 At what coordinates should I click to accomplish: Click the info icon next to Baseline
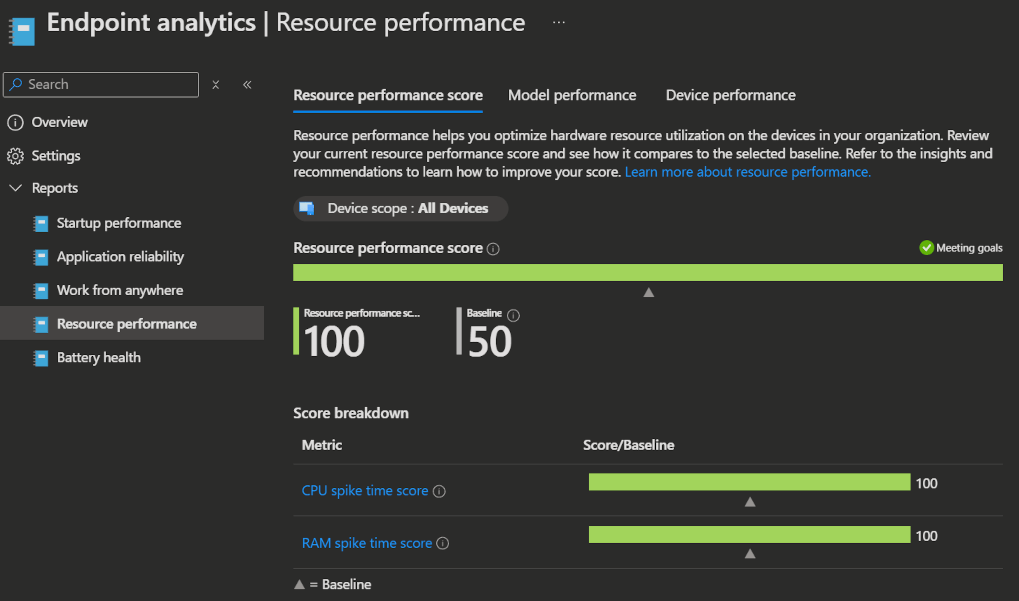514,315
